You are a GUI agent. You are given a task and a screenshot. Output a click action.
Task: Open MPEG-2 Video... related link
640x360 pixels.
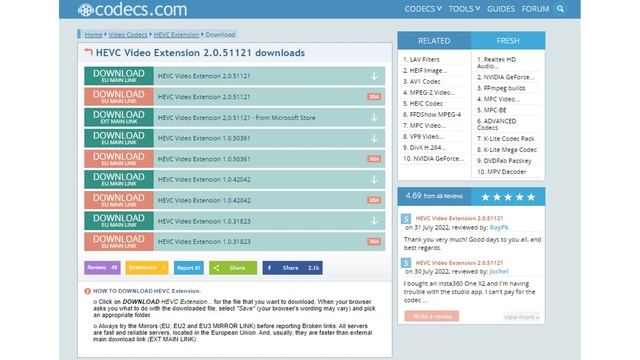tap(432, 93)
